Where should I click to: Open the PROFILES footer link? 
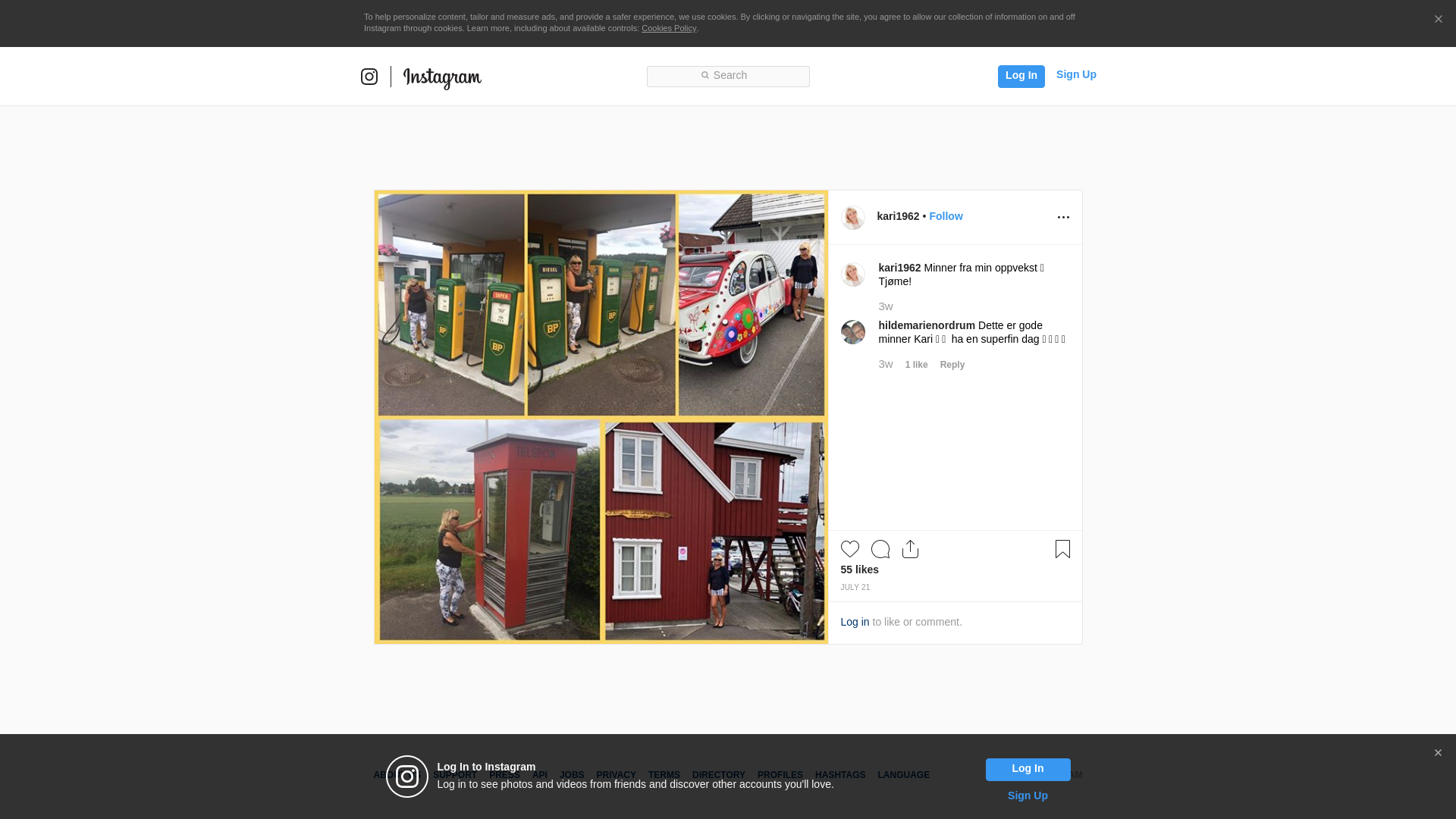click(x=780, y=775)
